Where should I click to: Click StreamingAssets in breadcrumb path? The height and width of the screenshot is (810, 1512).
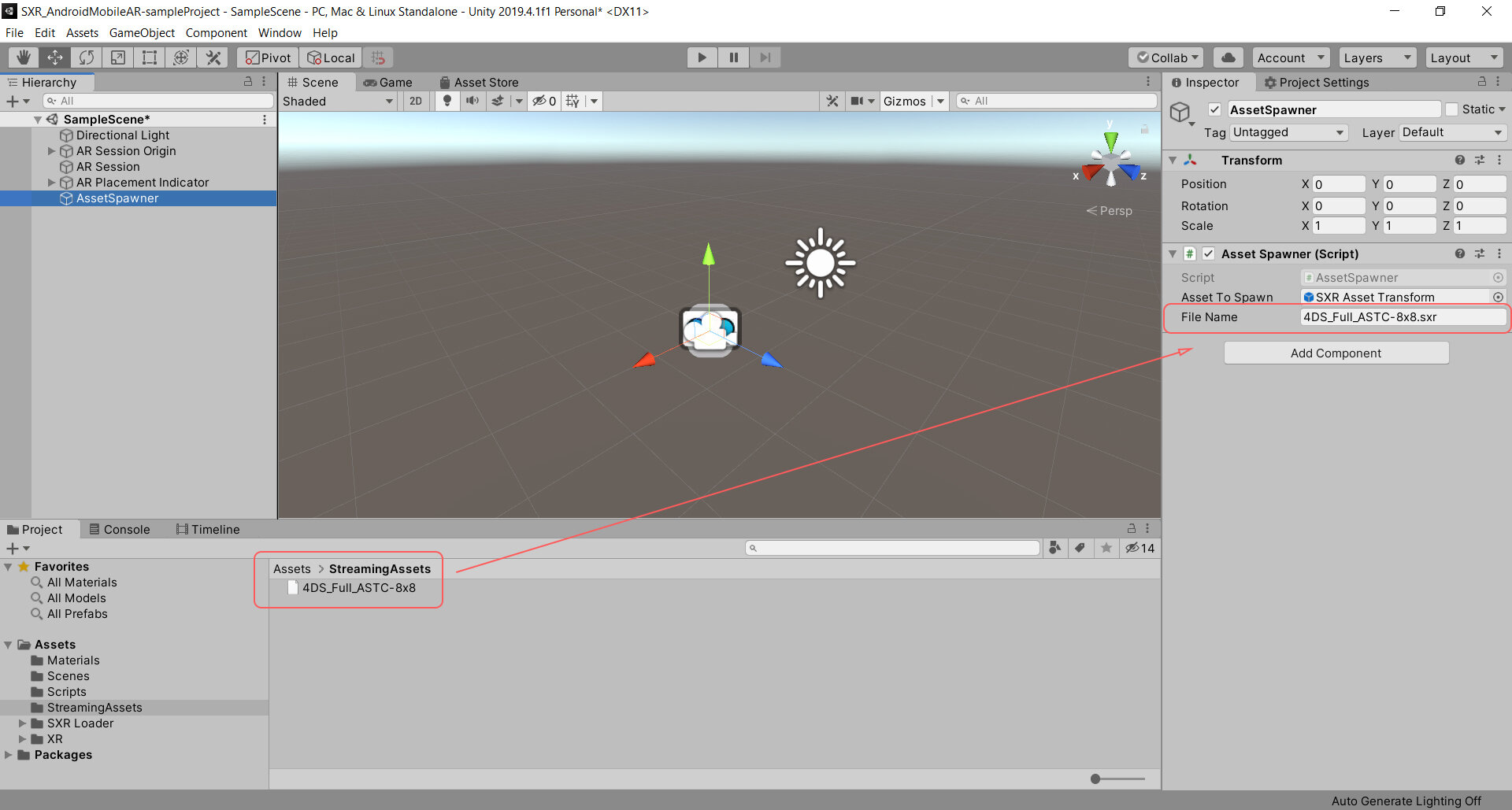[380, 568]
